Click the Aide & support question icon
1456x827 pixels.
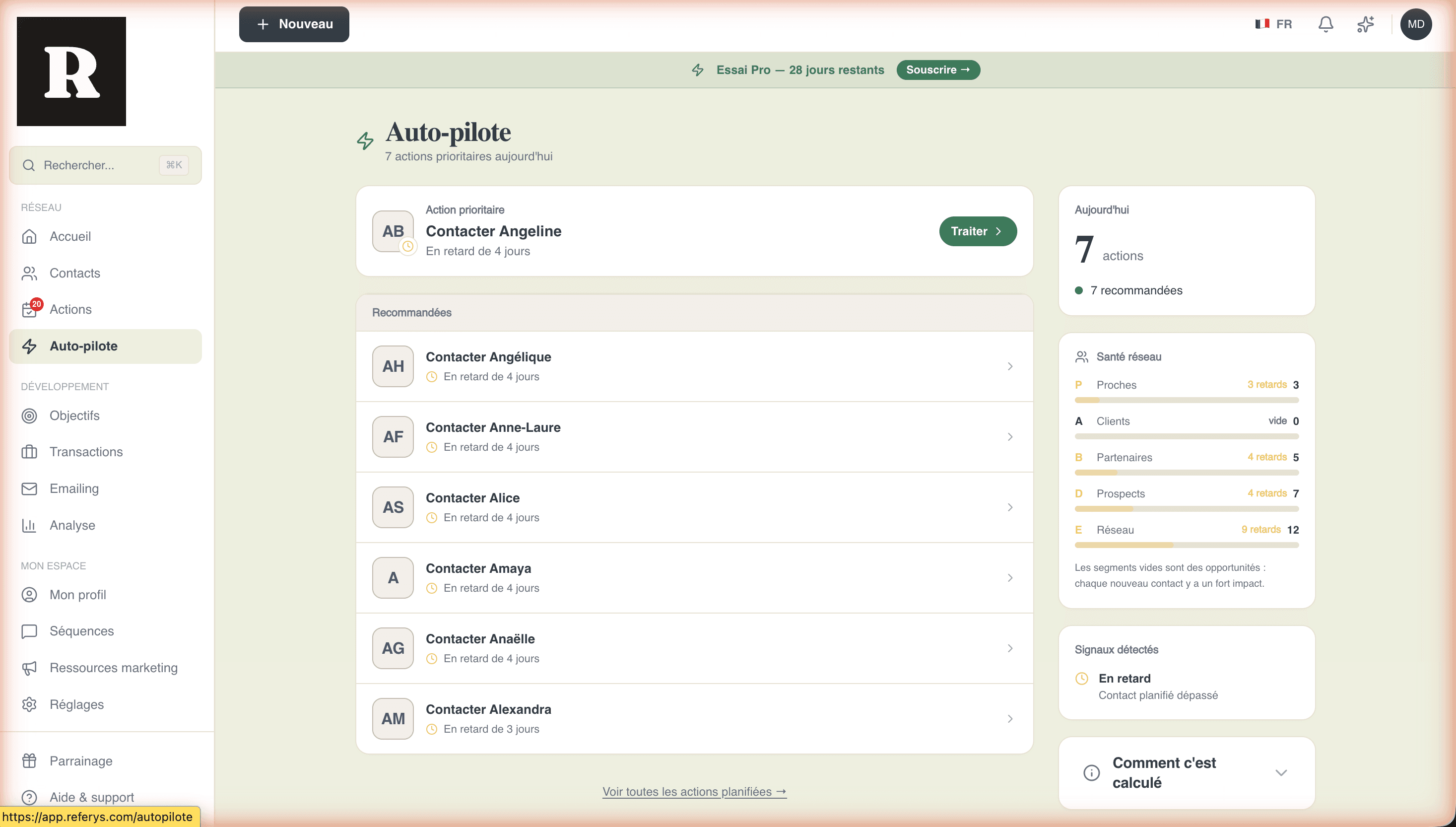pyautogui.click(x=29, y=797)
